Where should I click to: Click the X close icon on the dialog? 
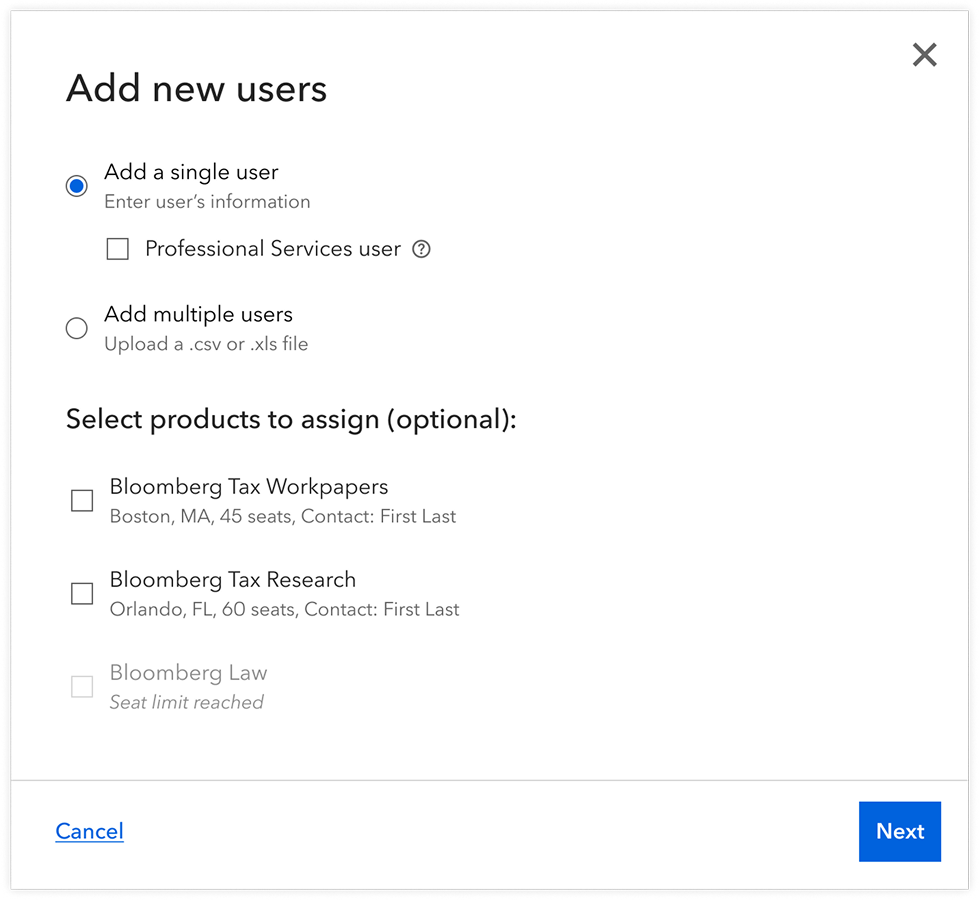(924, 55)
